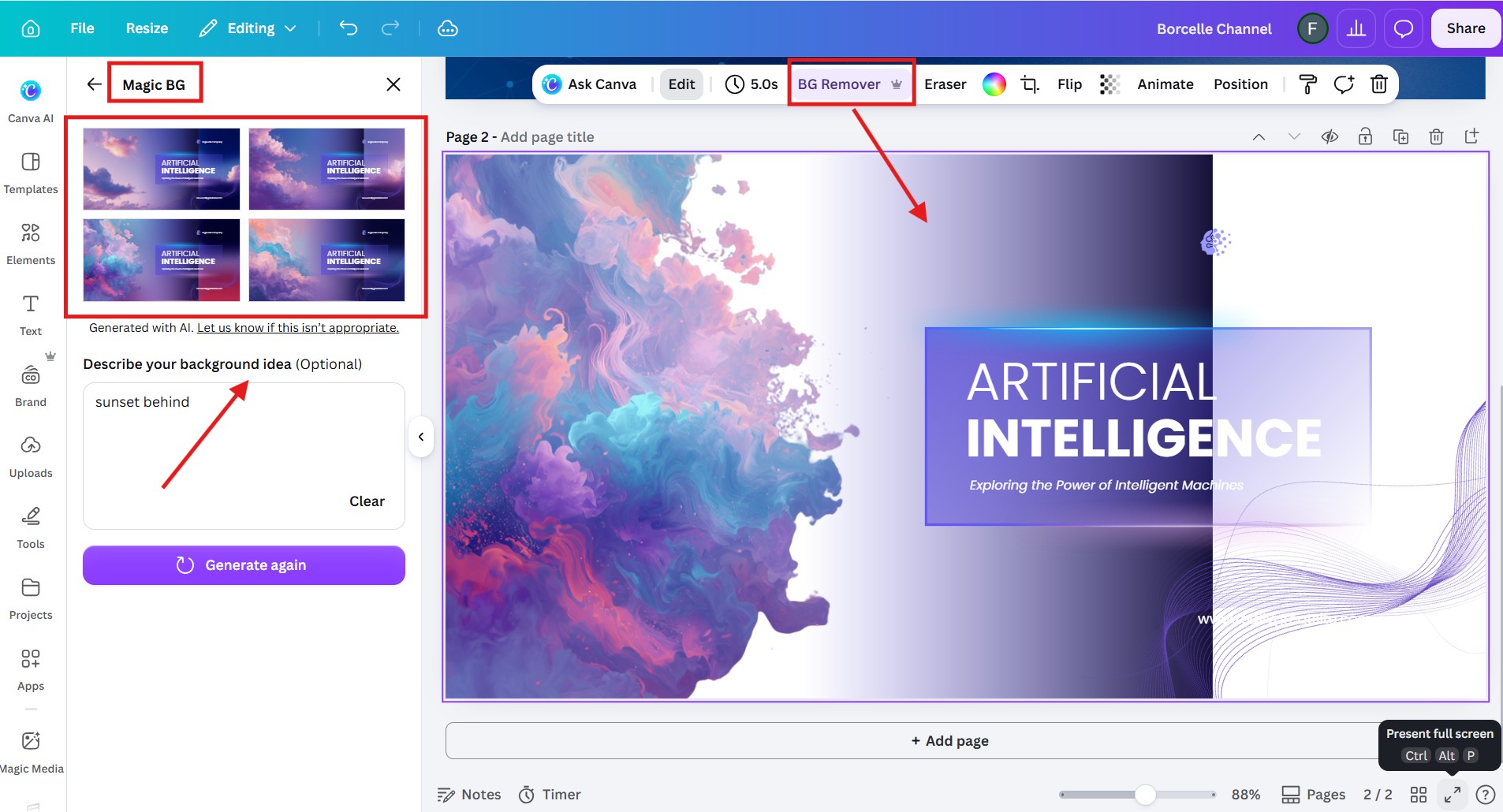Click the background idea text box

(x=244, y=456)
